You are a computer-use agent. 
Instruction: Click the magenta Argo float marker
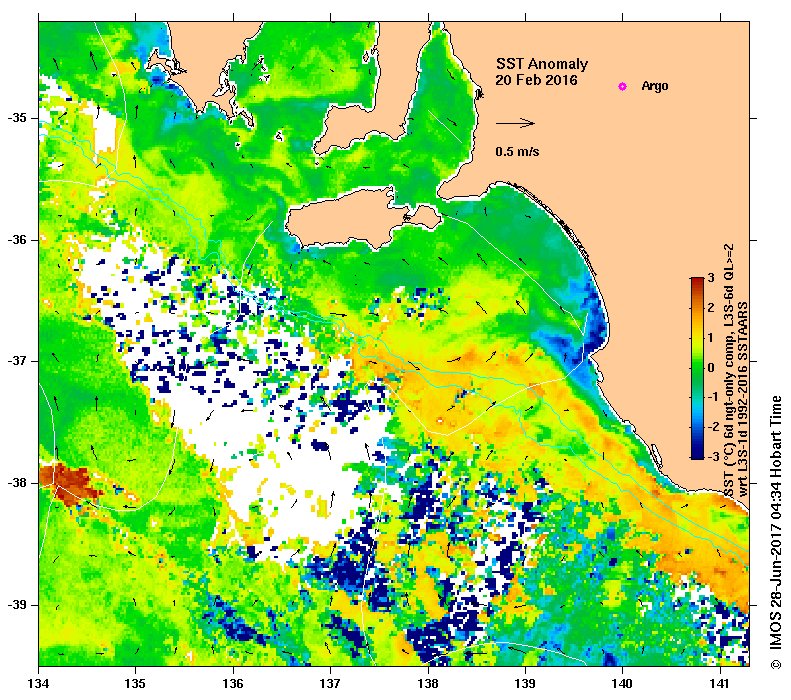(622, 87)
